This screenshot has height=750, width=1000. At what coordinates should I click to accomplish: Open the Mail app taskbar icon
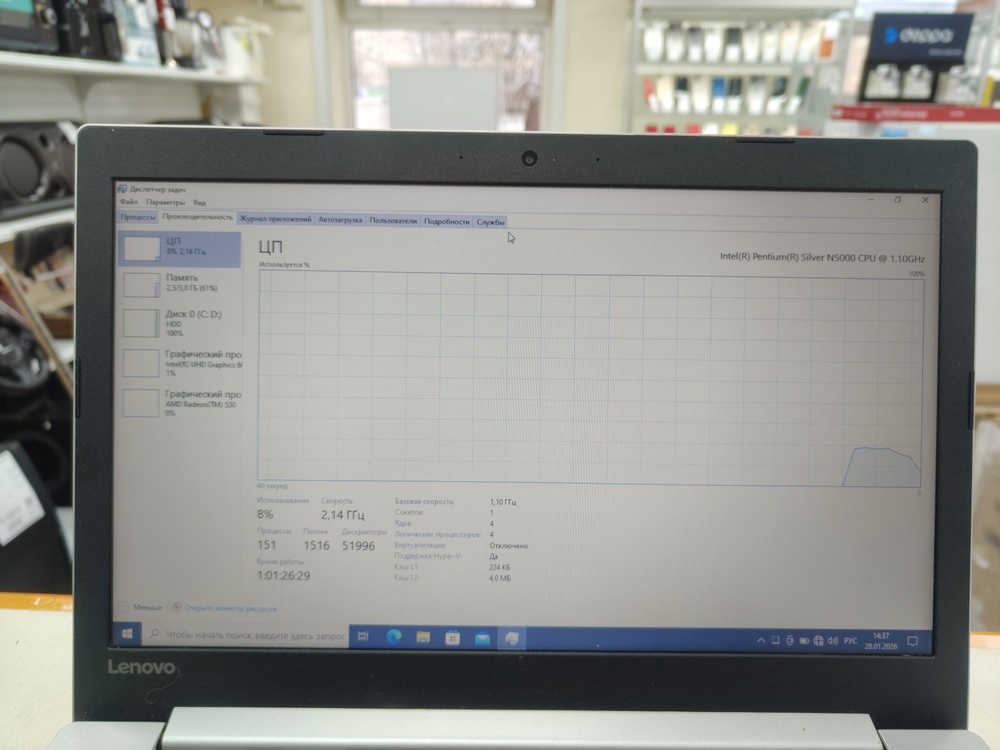tap(482, 637)
